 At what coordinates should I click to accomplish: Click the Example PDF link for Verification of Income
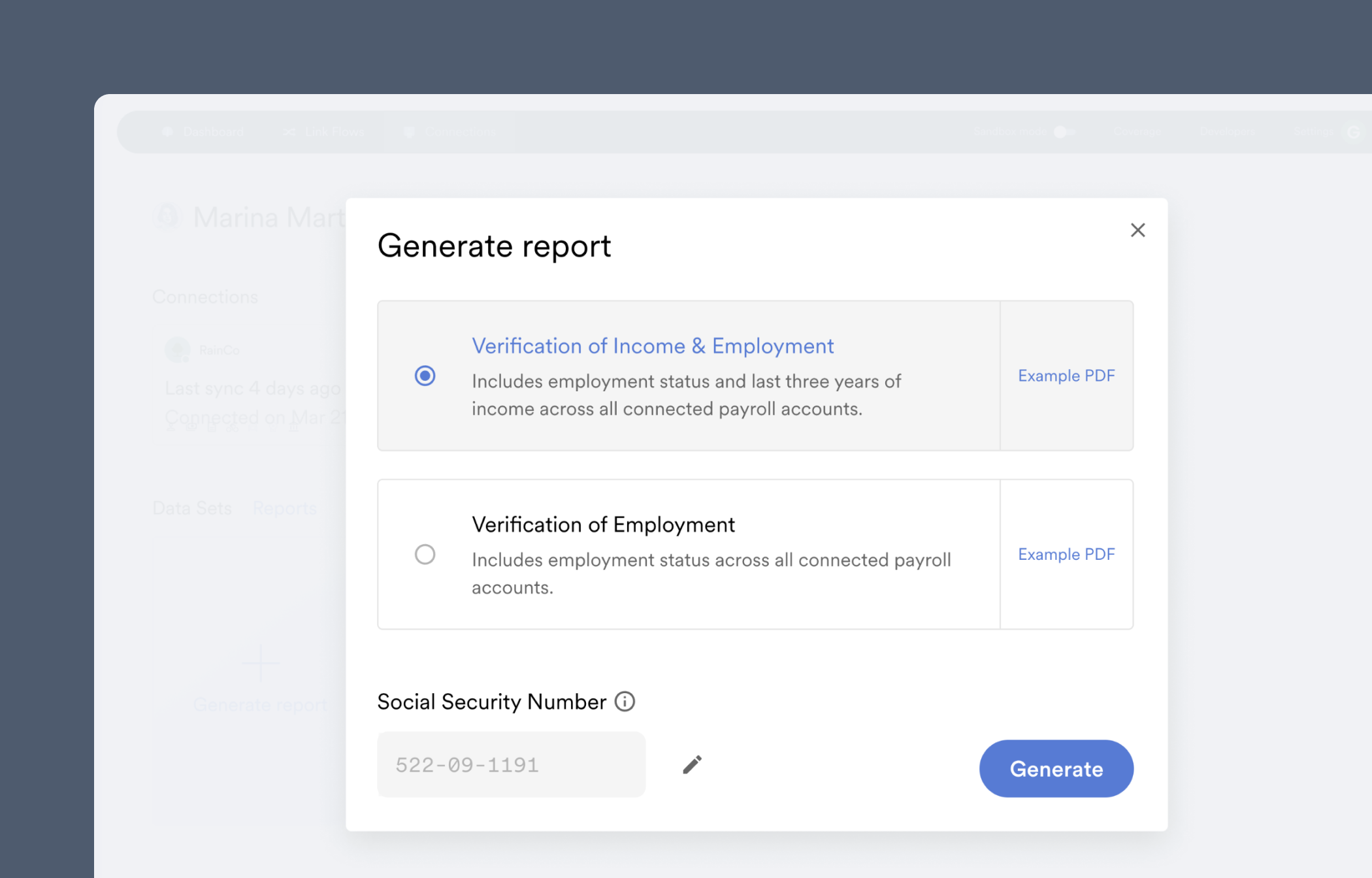click(x=1065, y=375)
